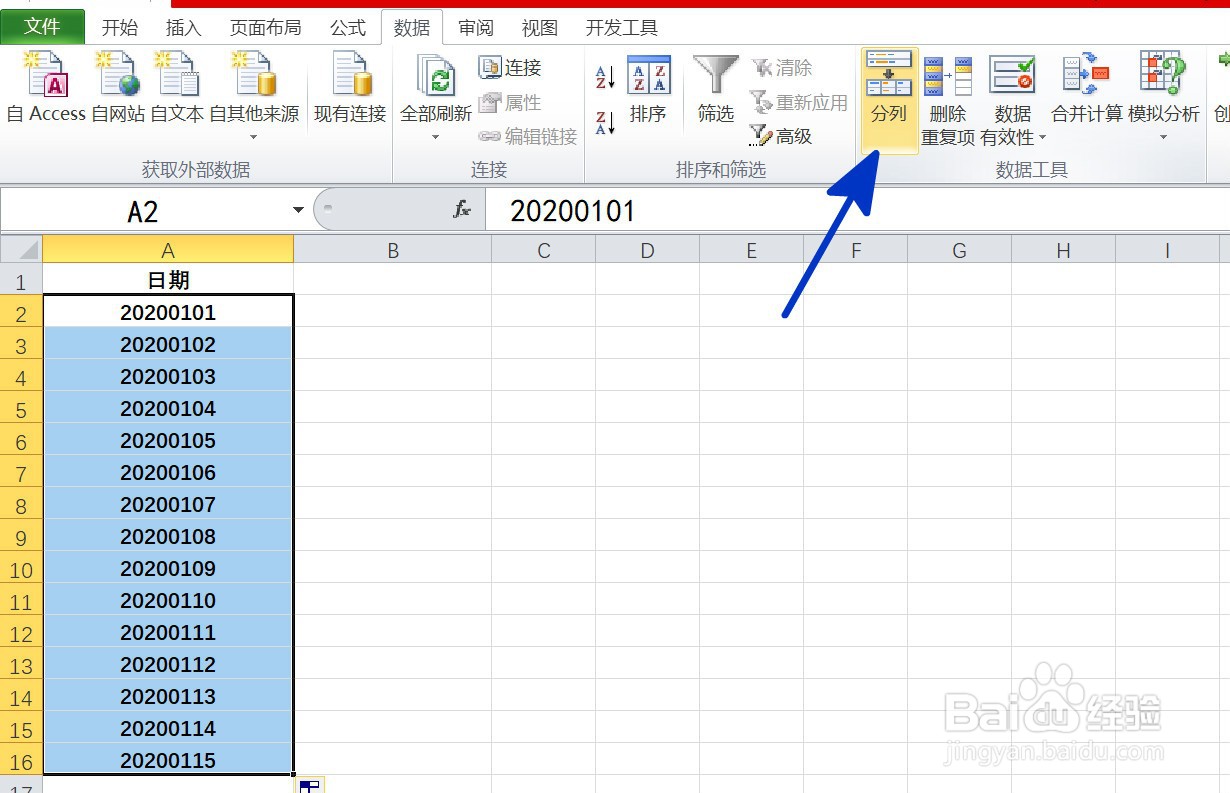The width and height of the screenshot is (1230, 793).
Task: Click the Name Box showing A2
Action: pos(143,211)
